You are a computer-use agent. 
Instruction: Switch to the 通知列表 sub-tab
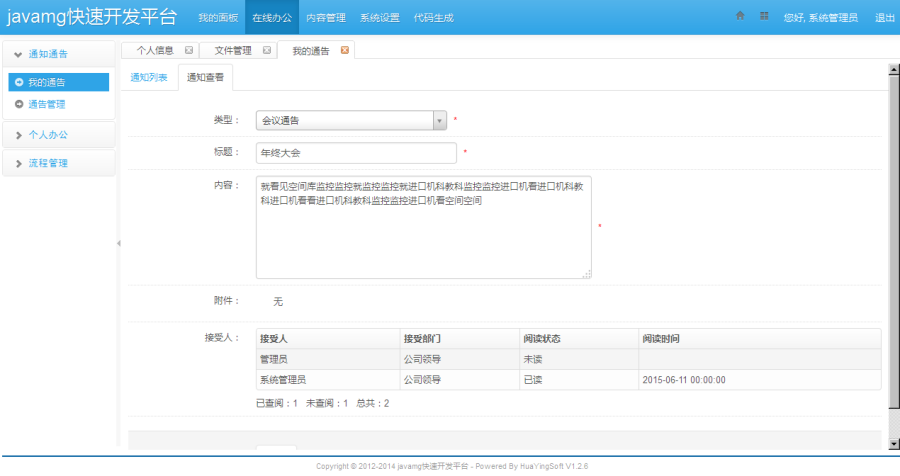pos(149,78)
